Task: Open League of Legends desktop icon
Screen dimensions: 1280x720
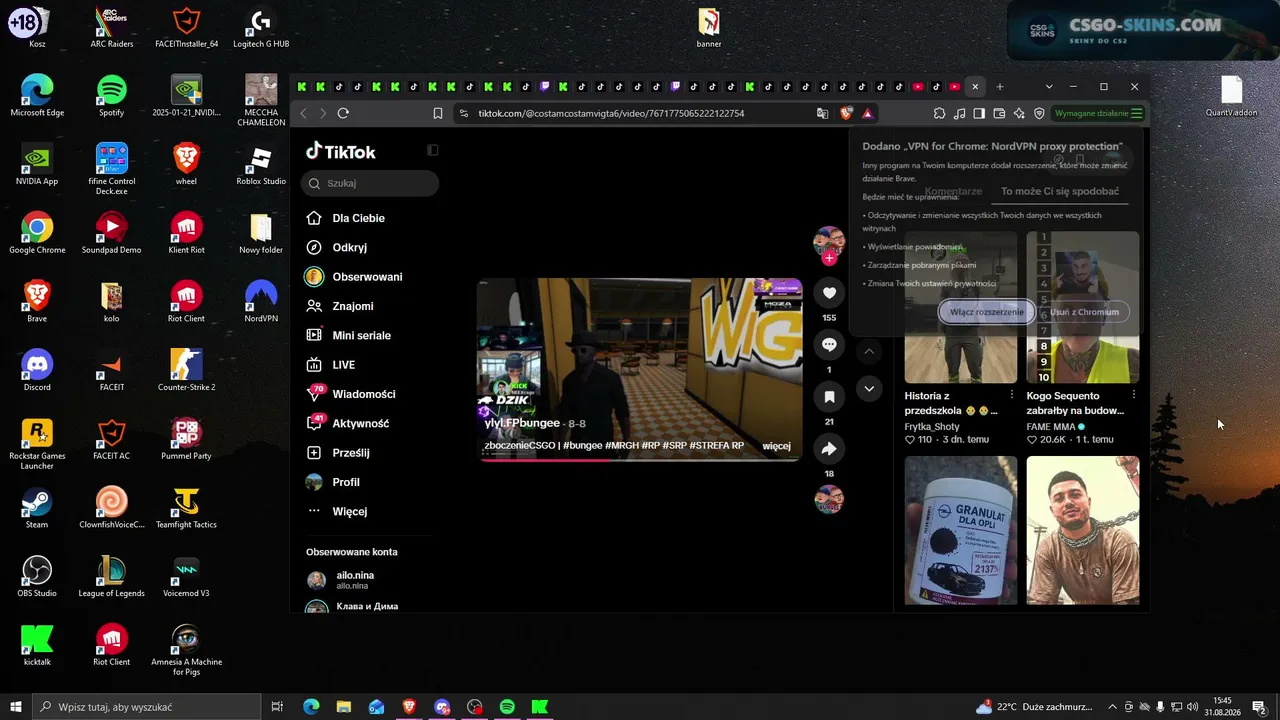Action: (x=111, y=575)
